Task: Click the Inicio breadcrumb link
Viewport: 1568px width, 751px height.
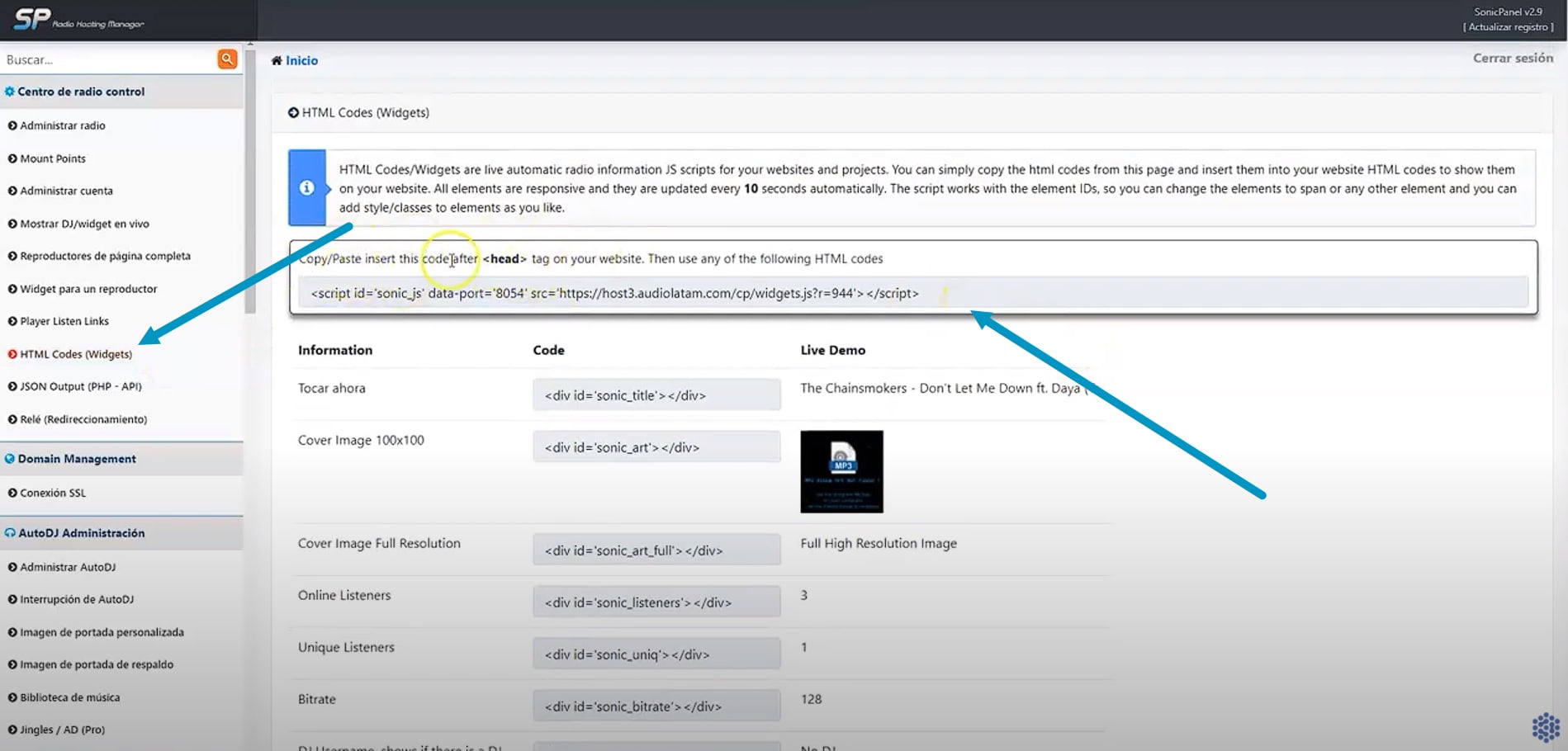Action: tap(301, 60)
